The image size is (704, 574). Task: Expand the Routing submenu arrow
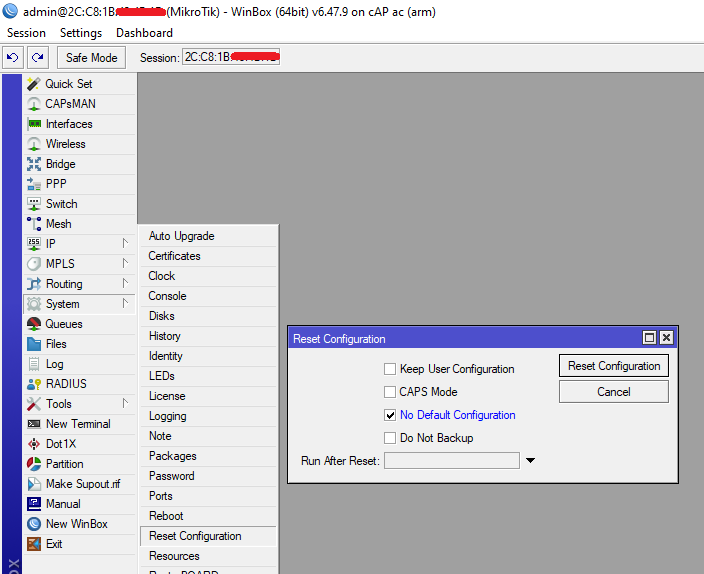125,283
